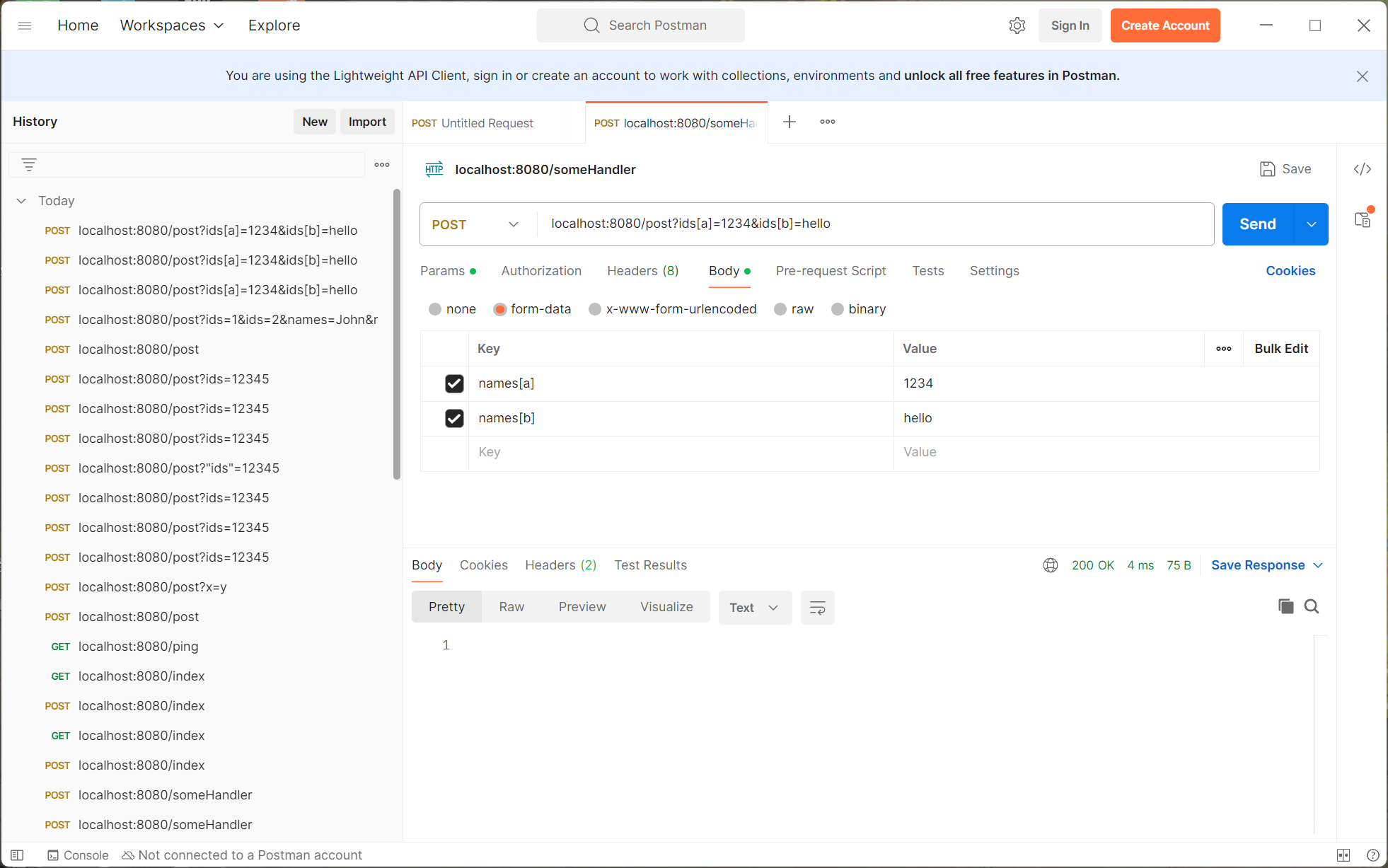
Task: Click the Send button
Action: click(x=1258, y=224)
